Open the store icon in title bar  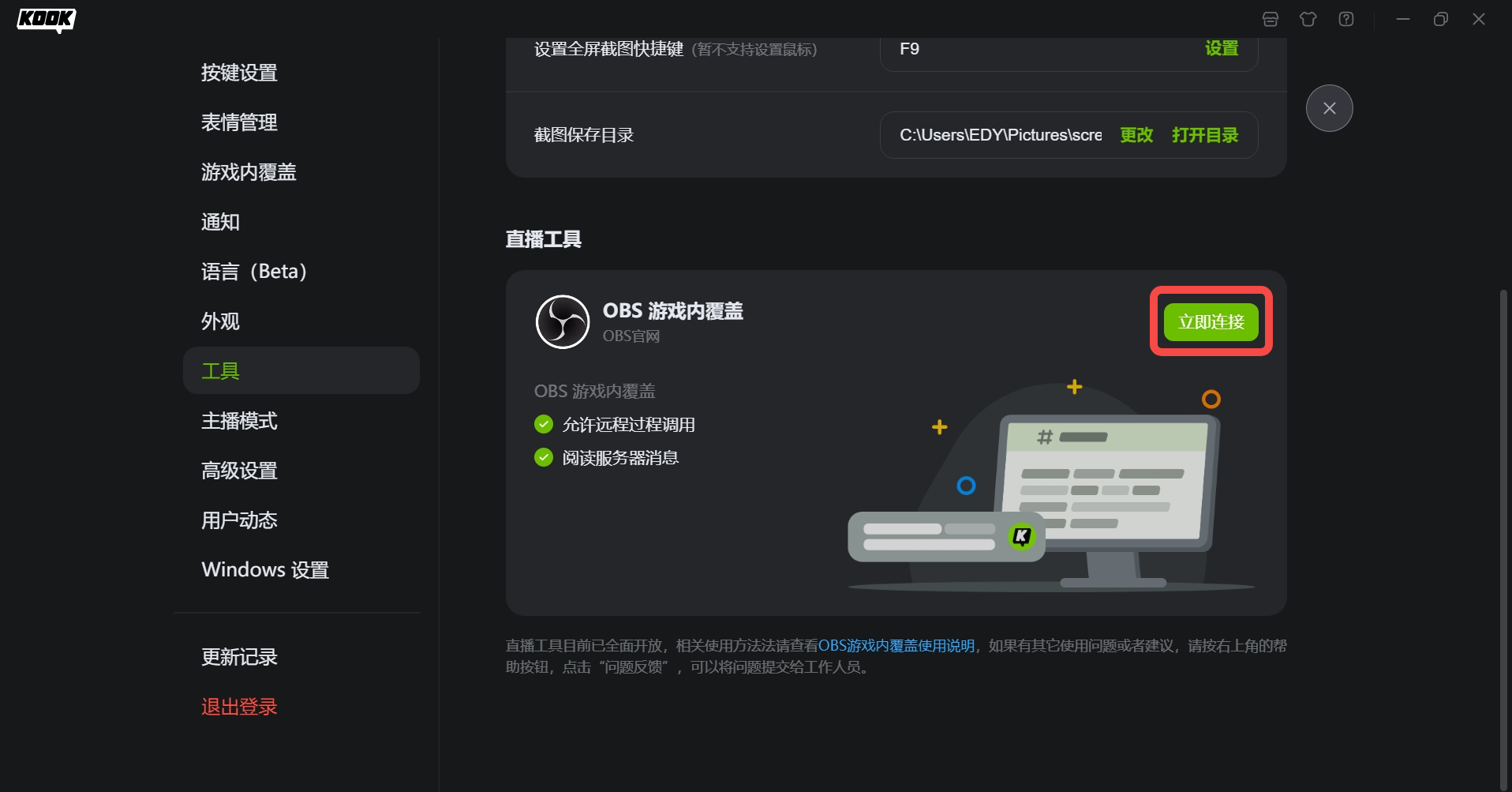point(1271,19)
